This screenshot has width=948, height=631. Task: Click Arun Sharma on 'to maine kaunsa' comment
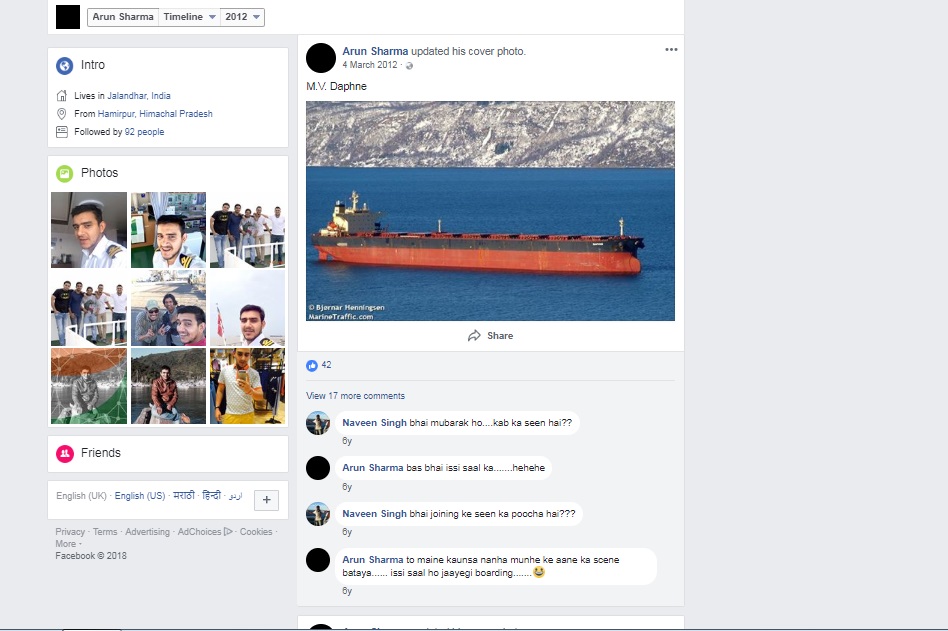point(372,560)
